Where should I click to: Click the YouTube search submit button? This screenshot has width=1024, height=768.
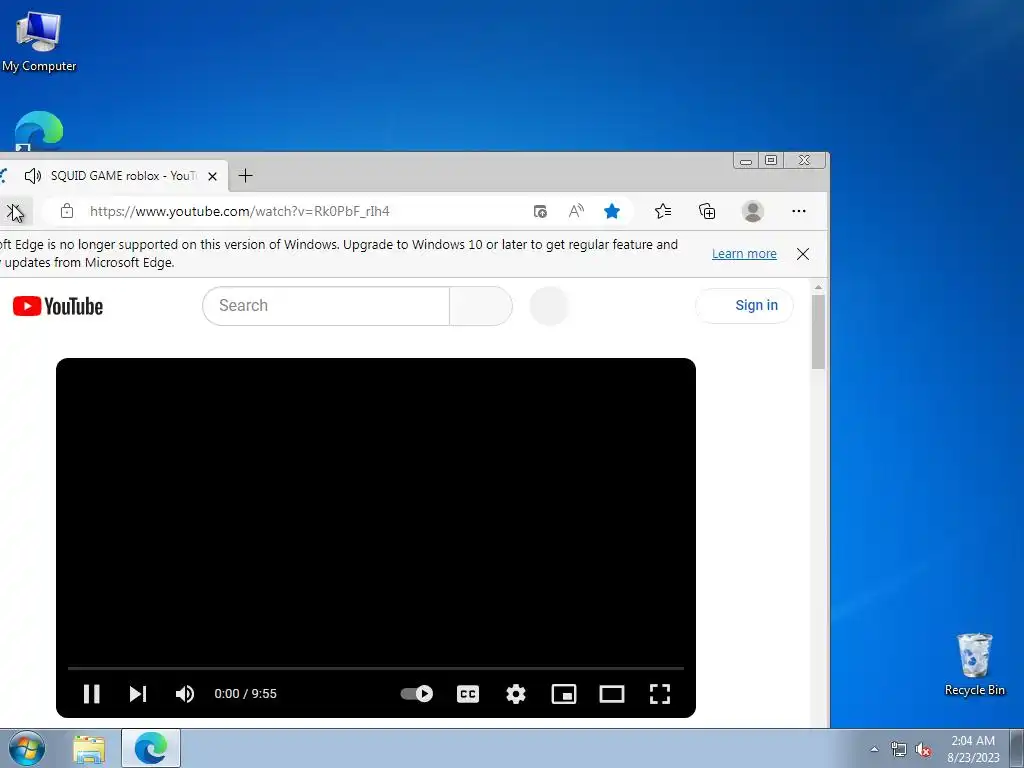[481, 306]
